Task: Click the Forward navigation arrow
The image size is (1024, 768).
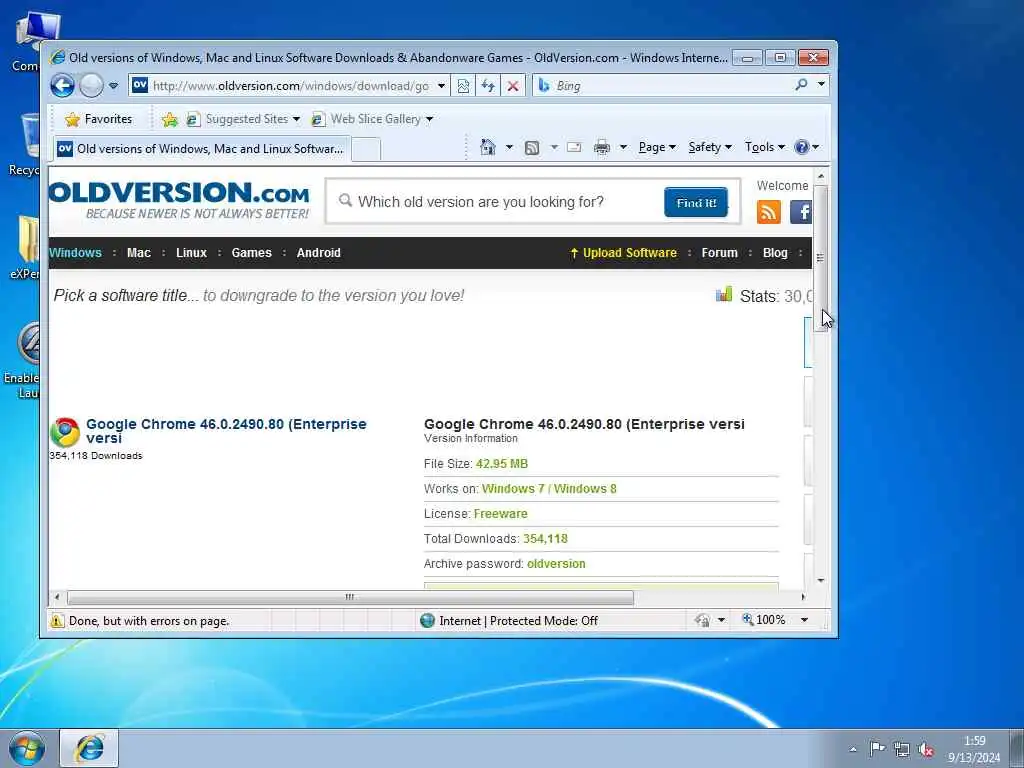Action: click(91, 86)
